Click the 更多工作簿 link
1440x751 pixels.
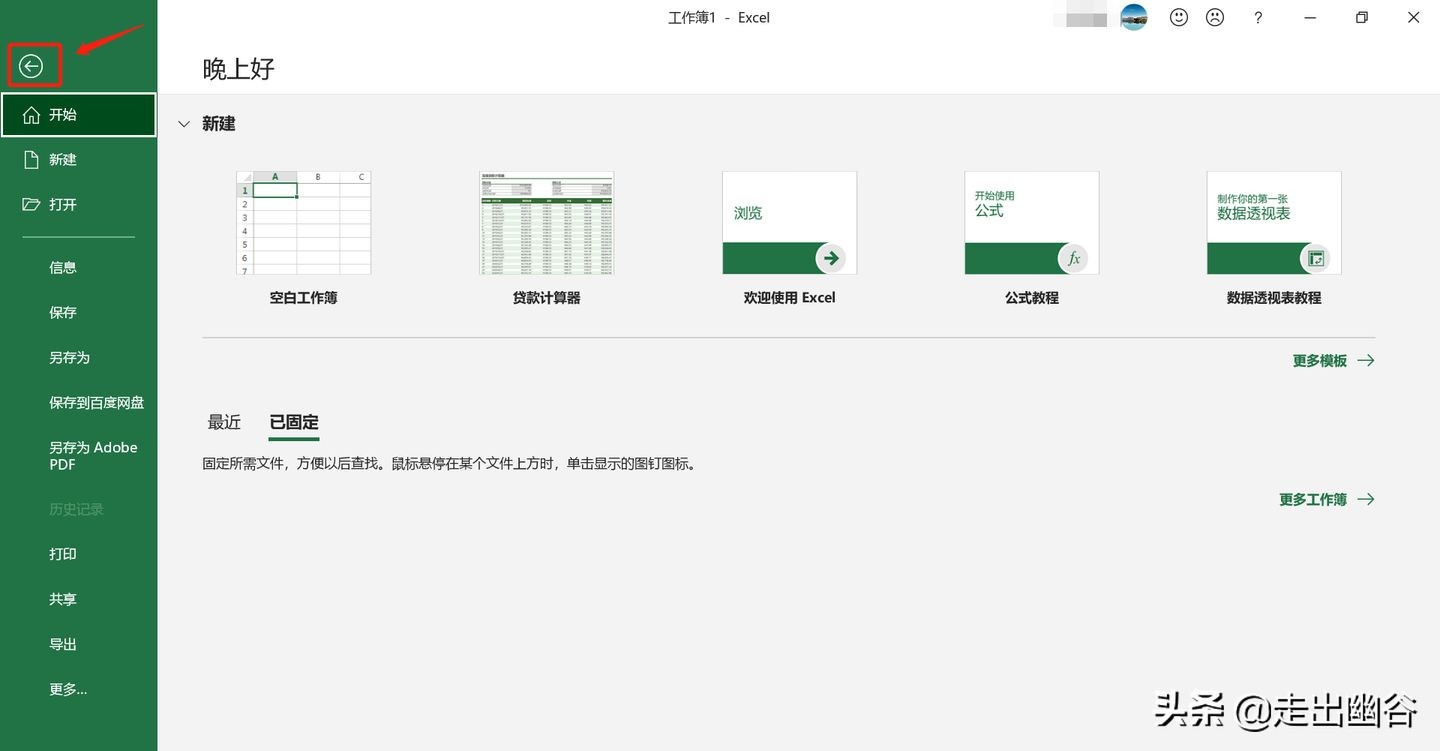tap(1326, 499)
